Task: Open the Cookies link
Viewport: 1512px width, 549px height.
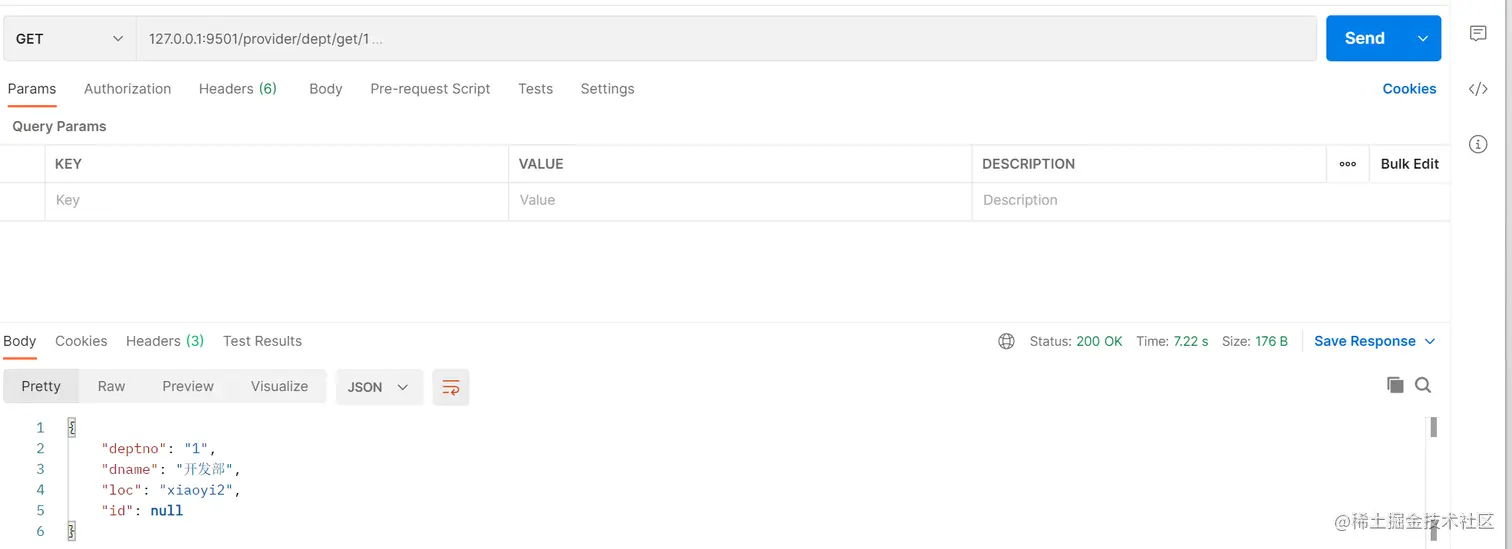Action: click(1409, 89)
